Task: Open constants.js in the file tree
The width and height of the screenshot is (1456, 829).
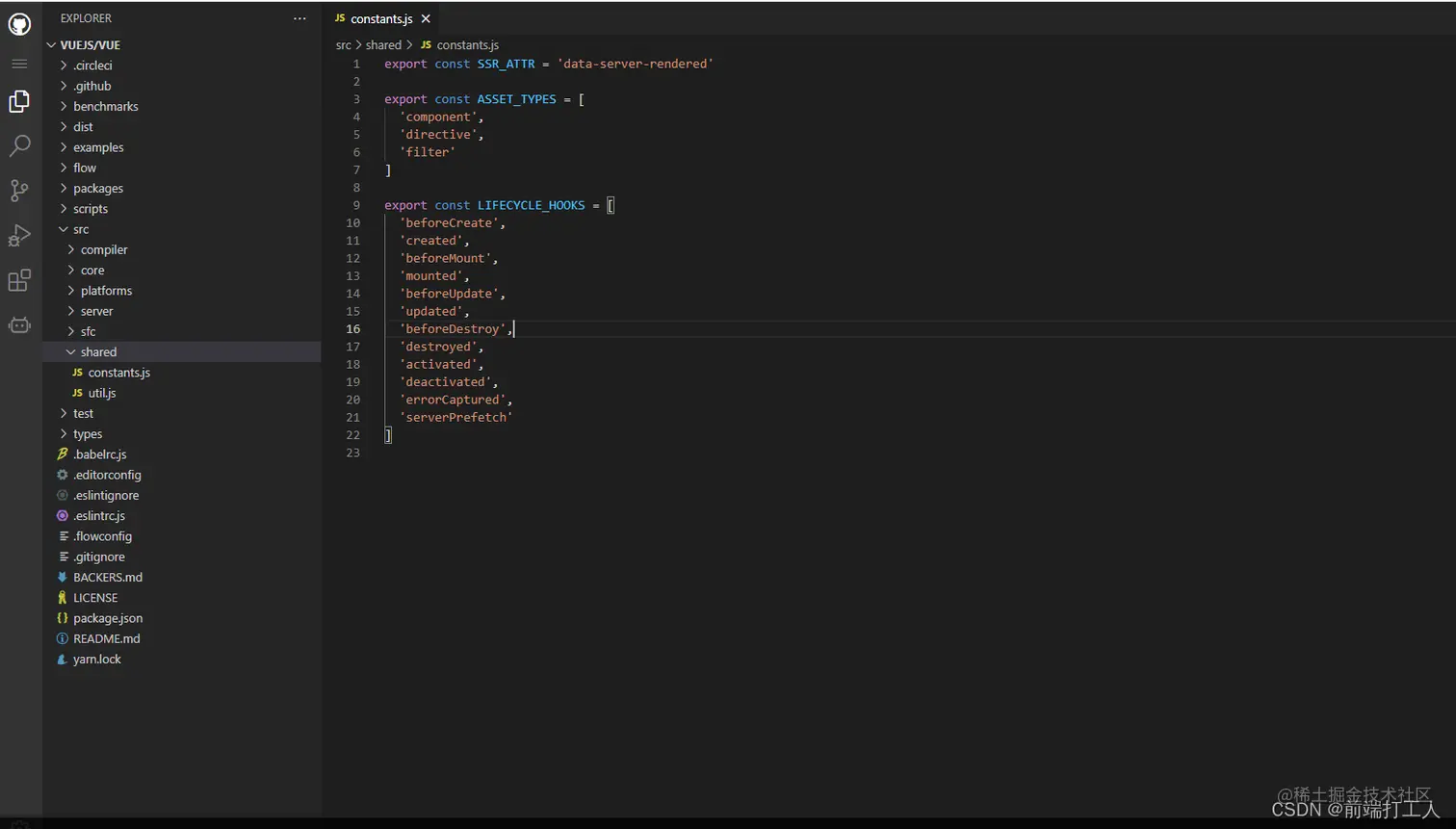Action: [181, 373]
